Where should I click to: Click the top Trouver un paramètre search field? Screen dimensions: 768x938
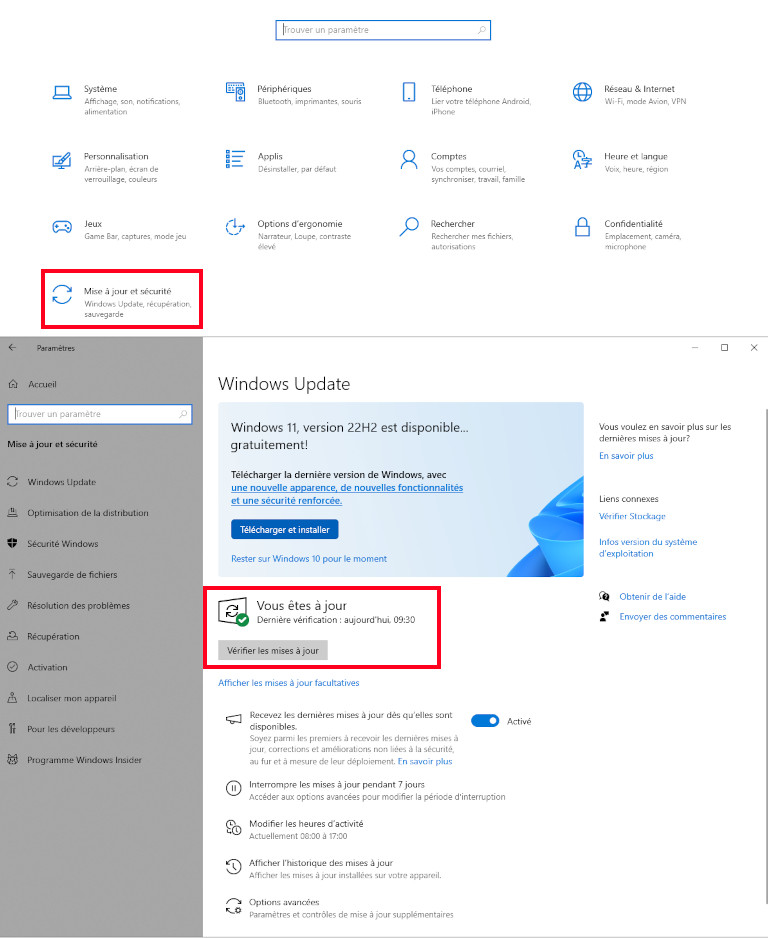point(382,30)
